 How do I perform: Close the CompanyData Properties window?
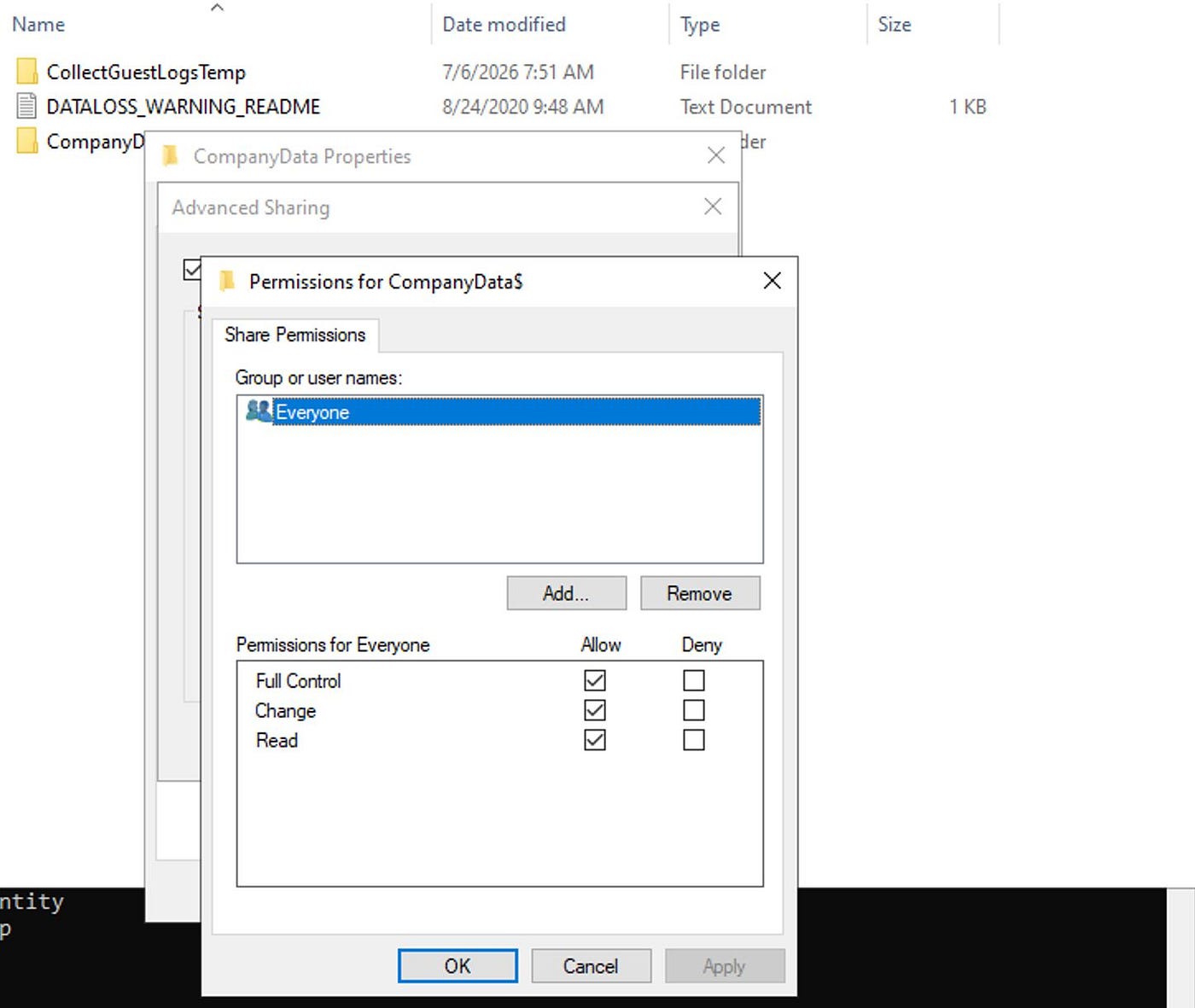pyautogui.click(x=716, y=155)
